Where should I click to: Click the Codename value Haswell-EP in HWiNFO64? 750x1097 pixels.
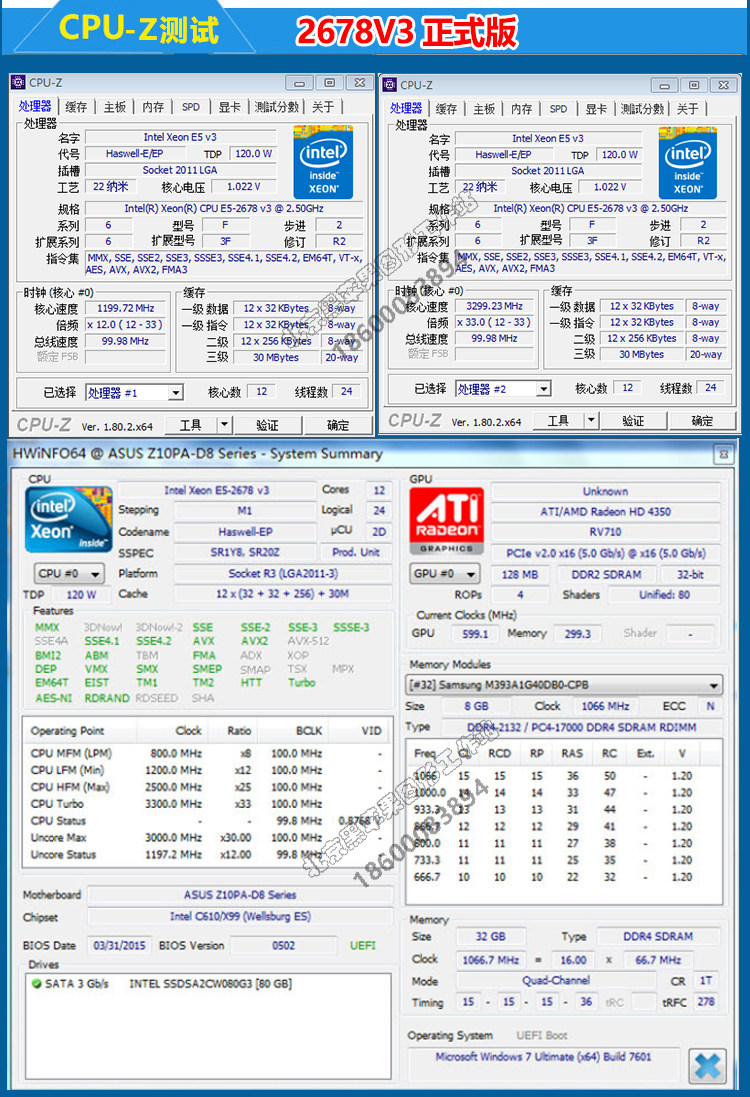[245, 532]
